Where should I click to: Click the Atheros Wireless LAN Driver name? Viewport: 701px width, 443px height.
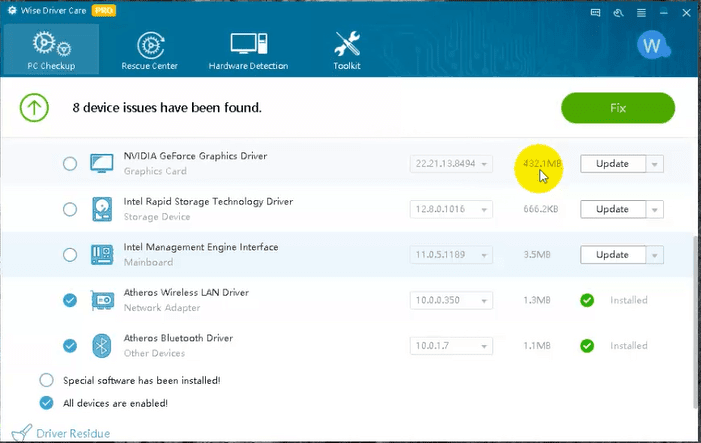[x=186, y=292]
